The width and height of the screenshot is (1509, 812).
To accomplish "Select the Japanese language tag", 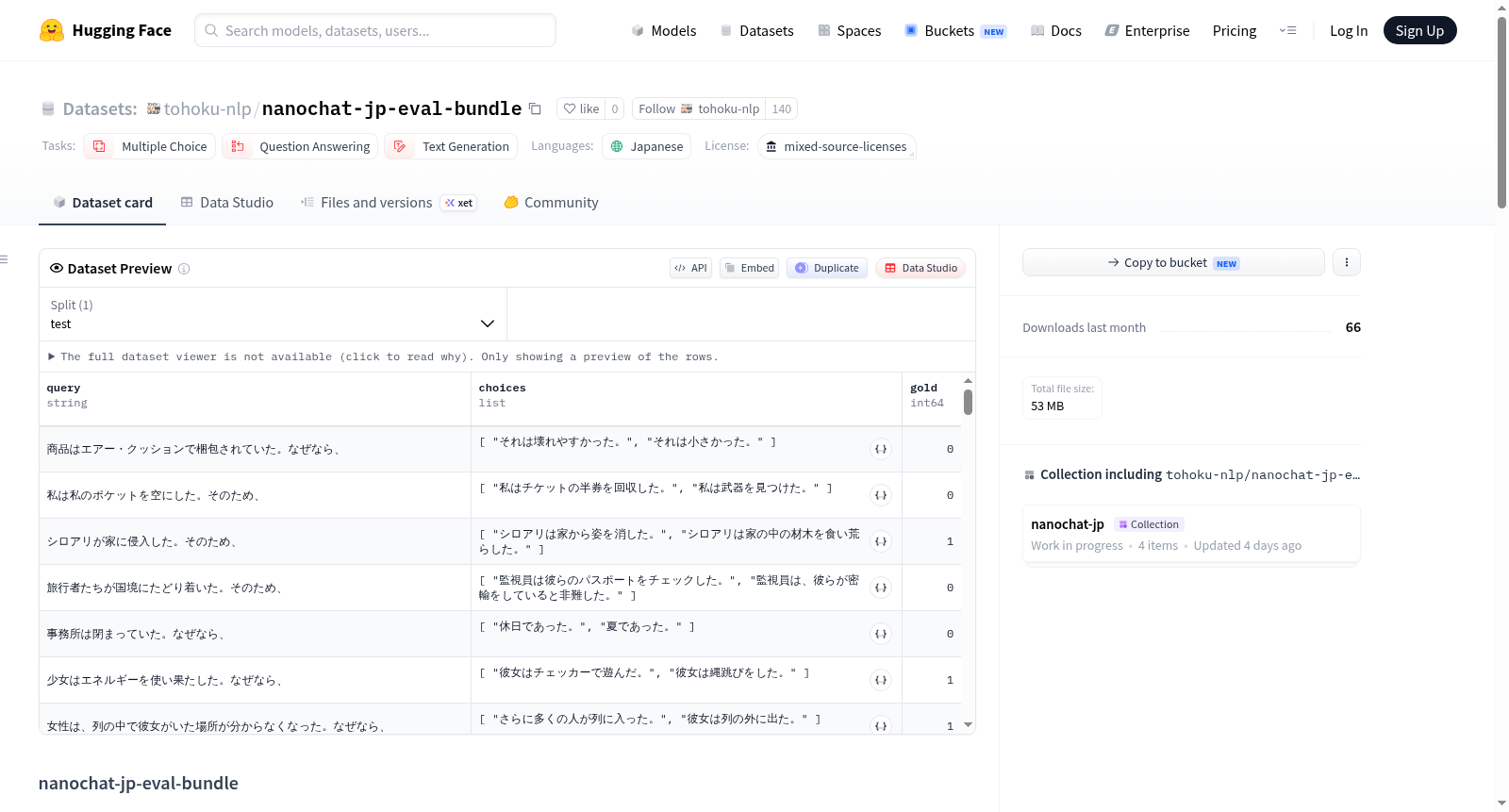I will click(x=646, y=146).
